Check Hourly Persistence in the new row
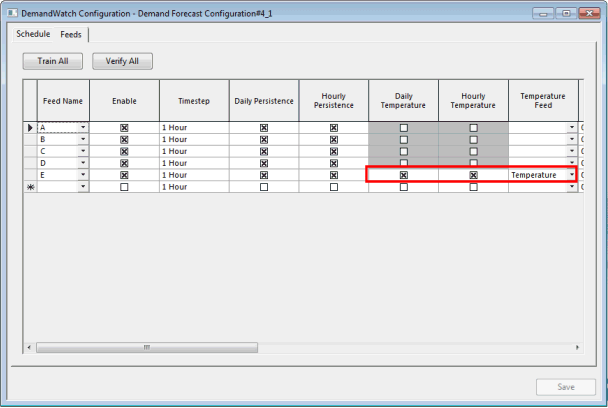The height and width of the screenshot is (408, 608). (333, 187)
